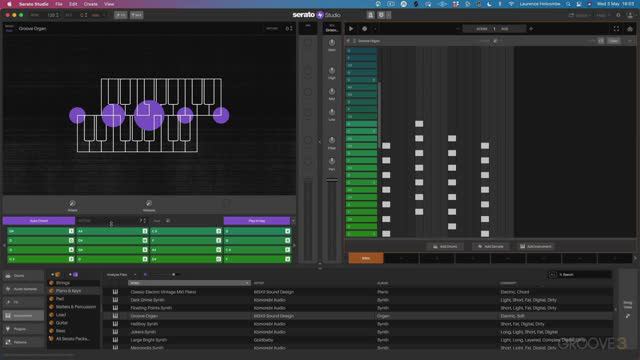Click keyboard icon of Groove Organ row
Image resolution: width=640 pixels, height=360 pixels.
tap(116, 316)
